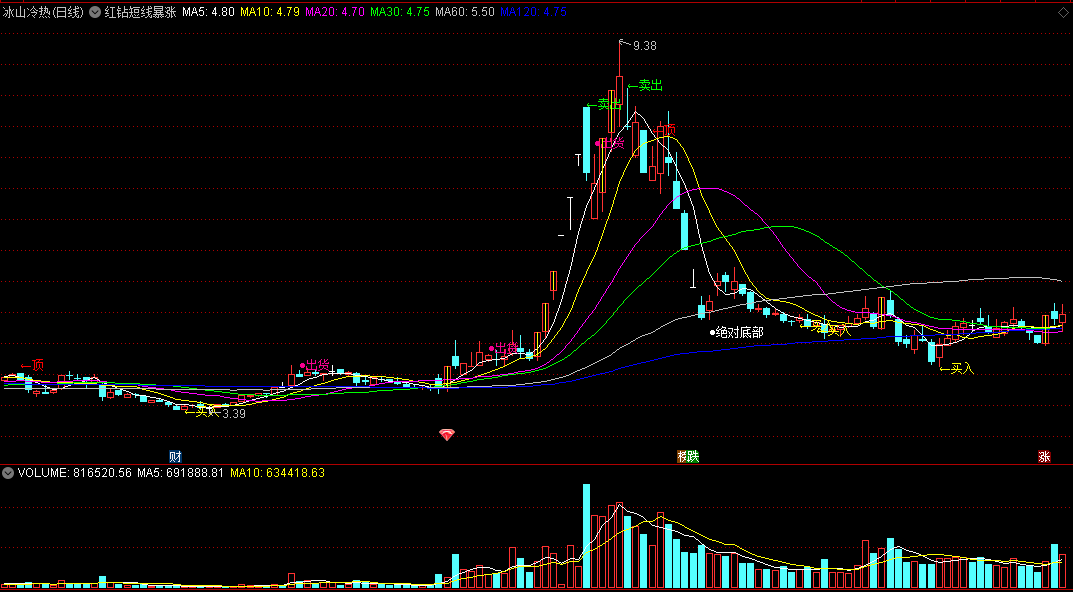Click the 移 event marker
Screen dimensions: 1073x592
682,456
